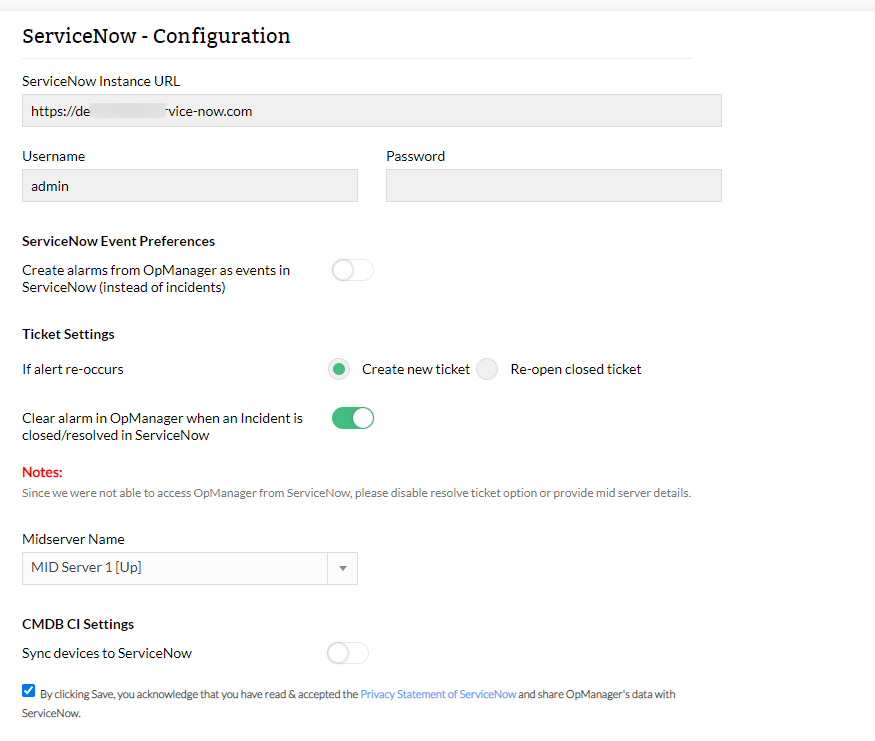
Task: Click the ServiceNow Instance URL field
Action: (371, 111)
